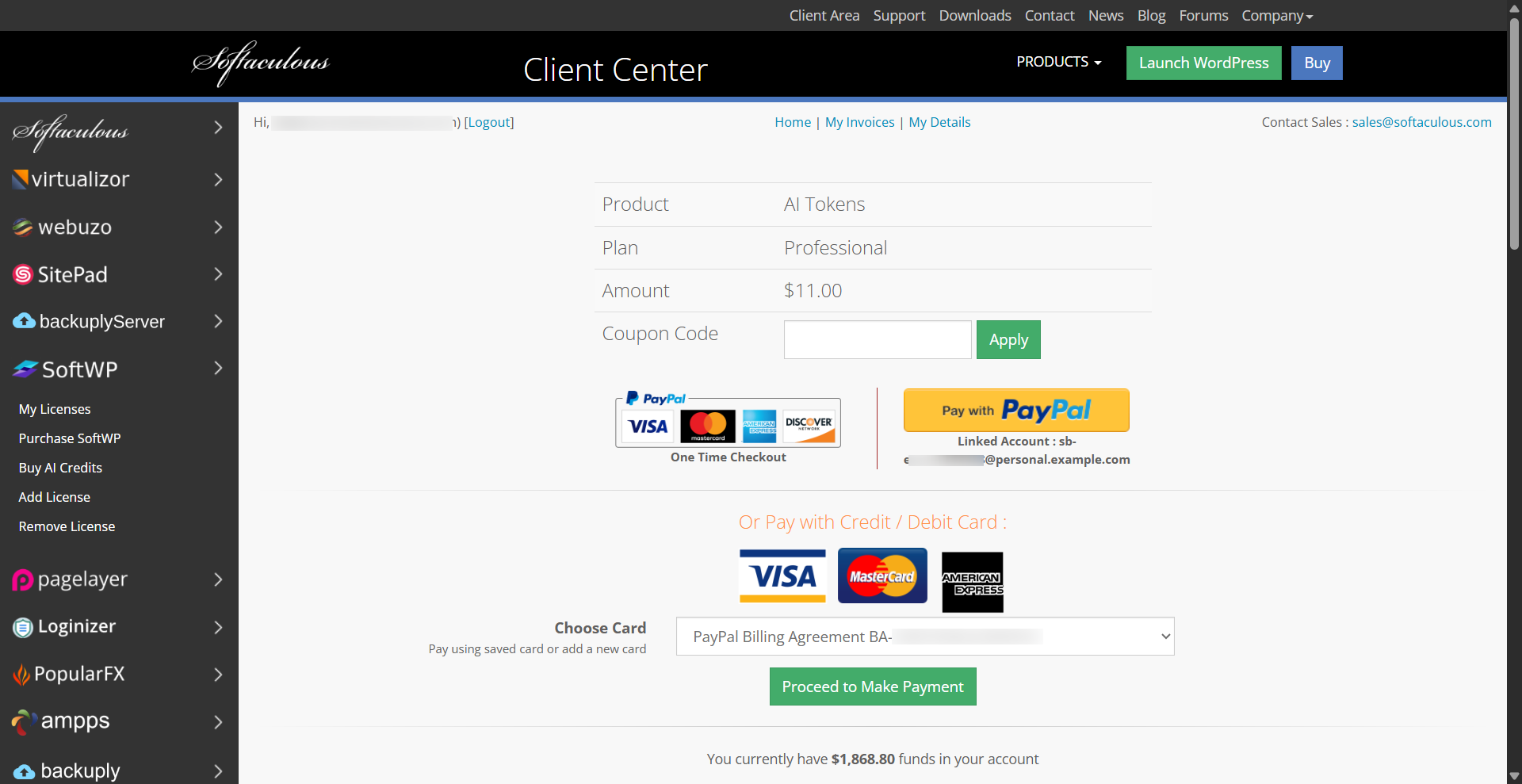Open Downloads in top menu
This screenshot has width=1522, height=784.
click(975, 16)
